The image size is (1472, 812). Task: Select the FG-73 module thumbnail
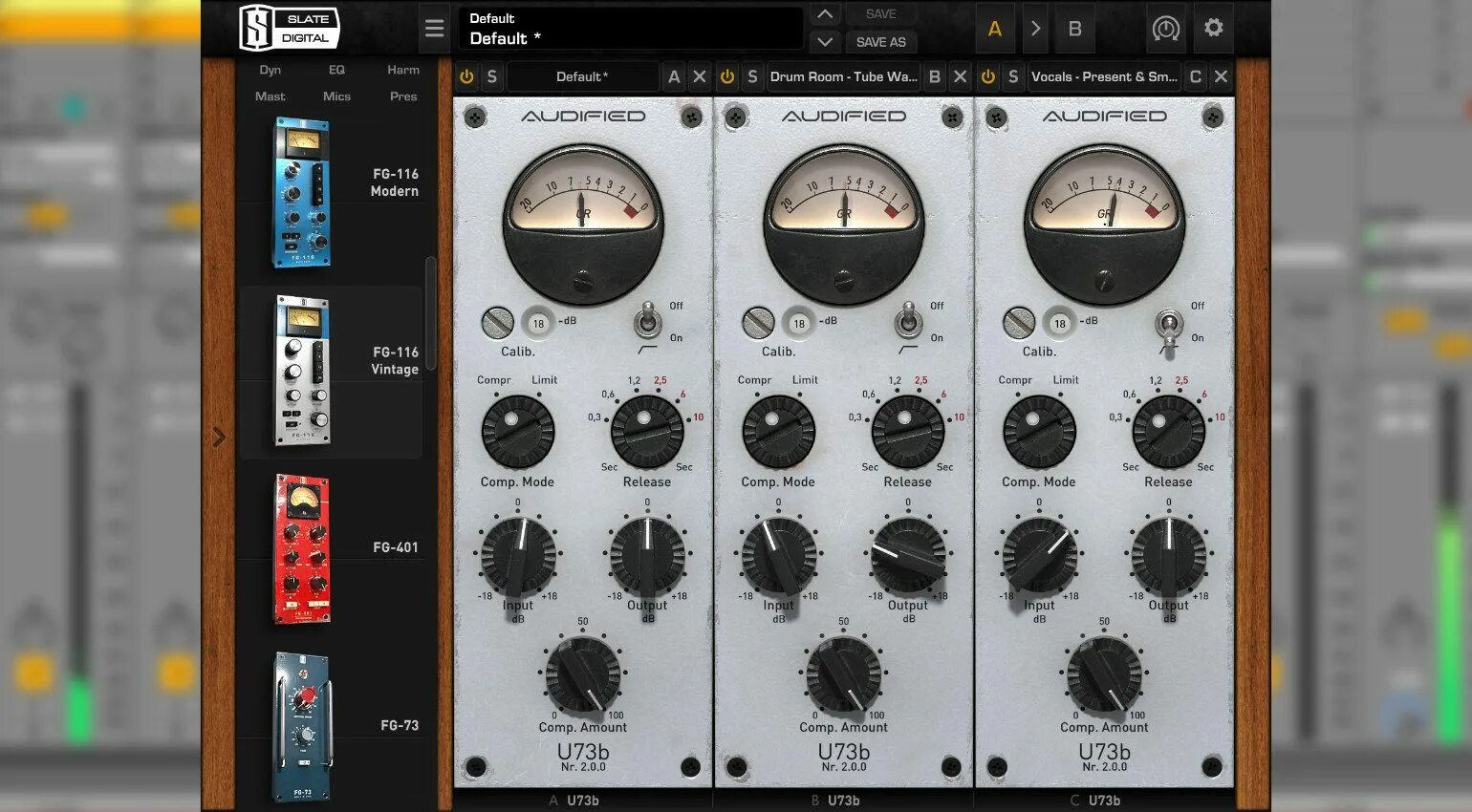point(302,726)
